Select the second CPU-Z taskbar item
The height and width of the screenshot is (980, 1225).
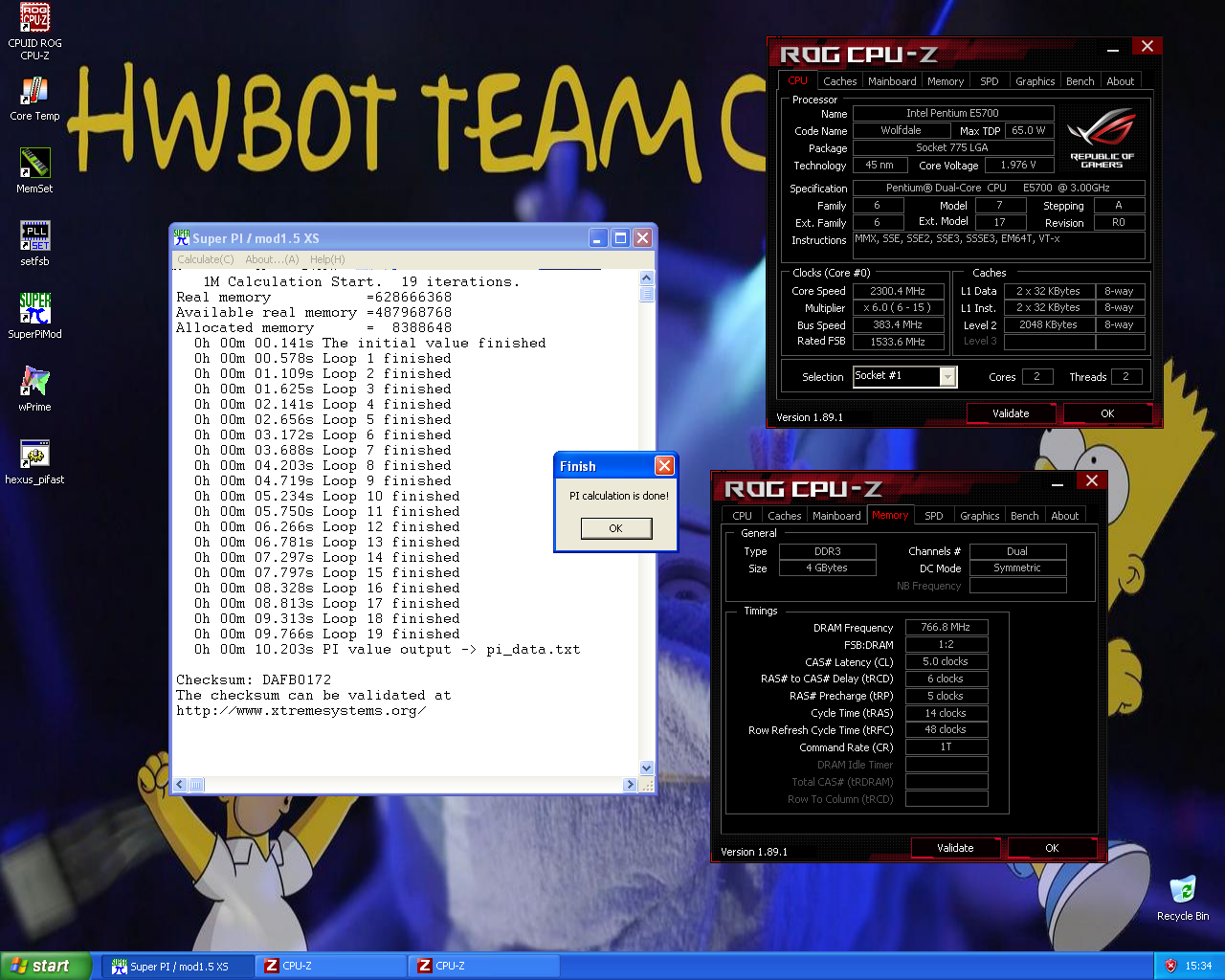click(485, 966)
